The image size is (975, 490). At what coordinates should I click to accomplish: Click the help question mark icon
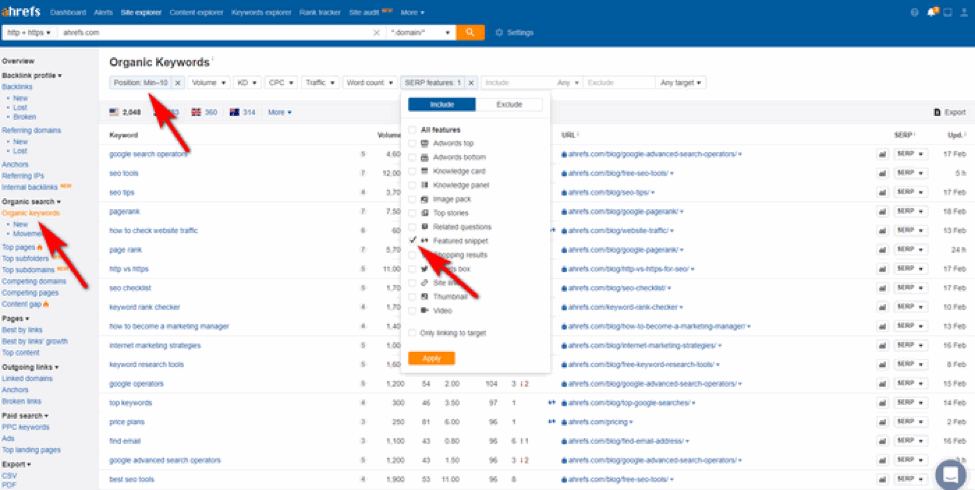pos(914,12)
